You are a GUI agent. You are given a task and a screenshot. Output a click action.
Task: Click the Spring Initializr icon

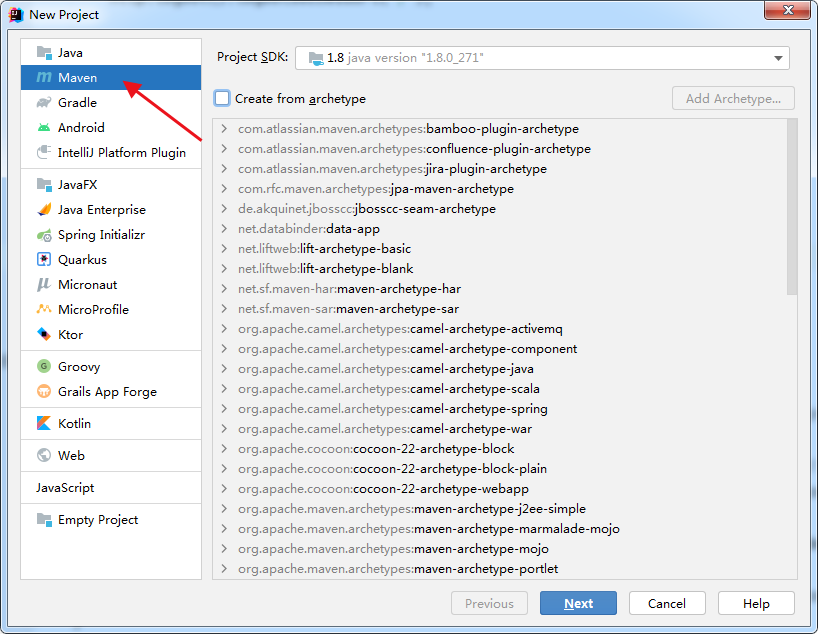pos(44,235)
